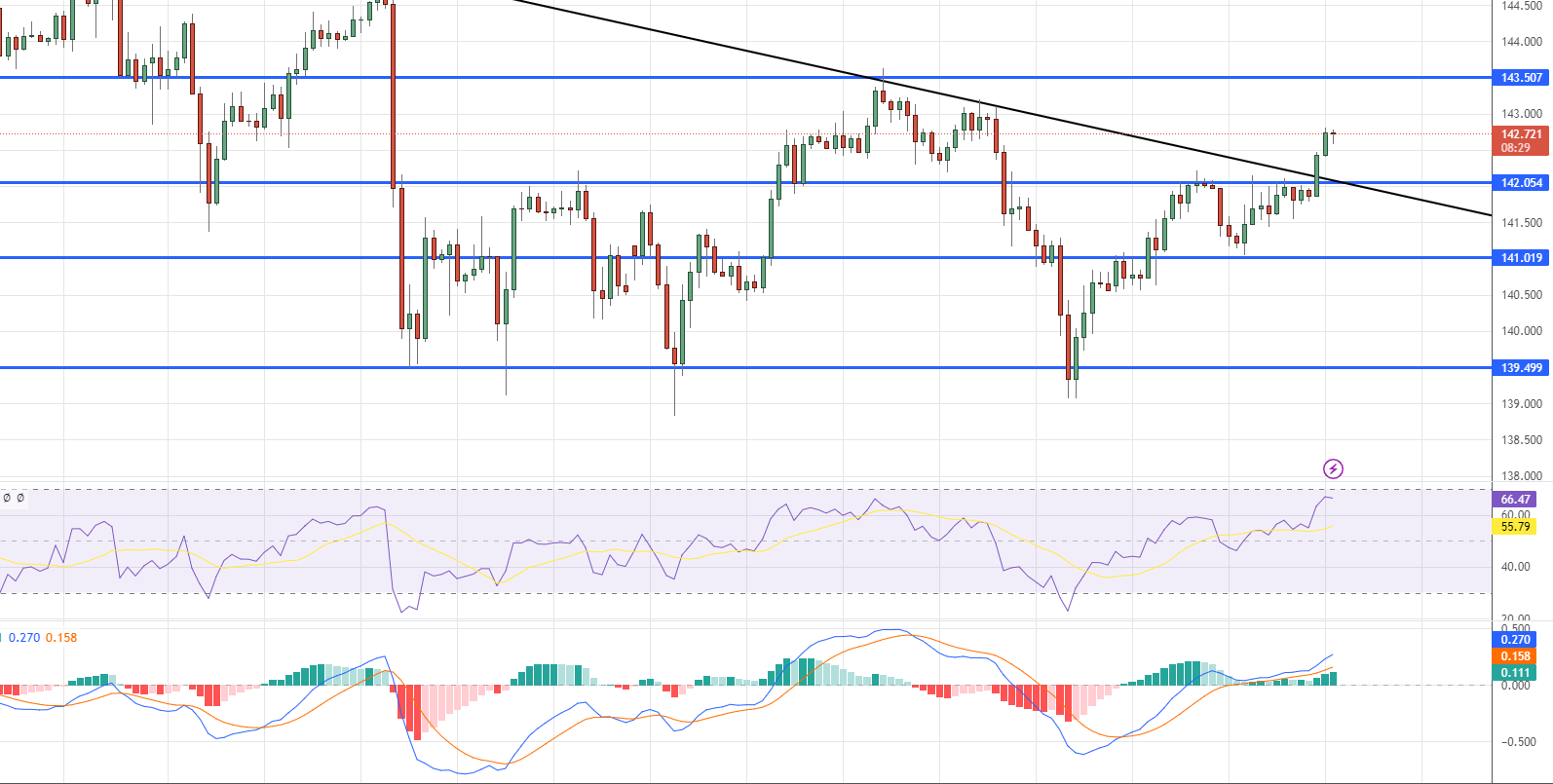
Task: Click the 139.000 tick on price axis
Action: coord(1521,404)
